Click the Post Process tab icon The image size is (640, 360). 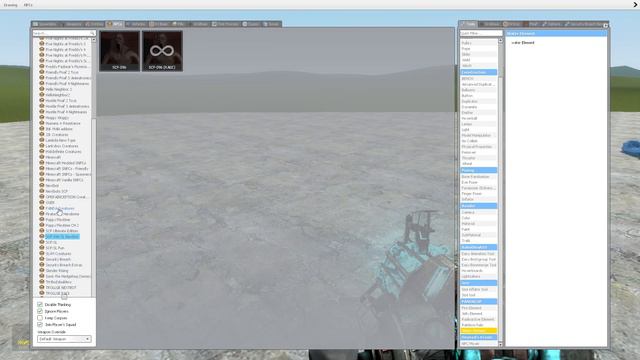pos(214,24)
